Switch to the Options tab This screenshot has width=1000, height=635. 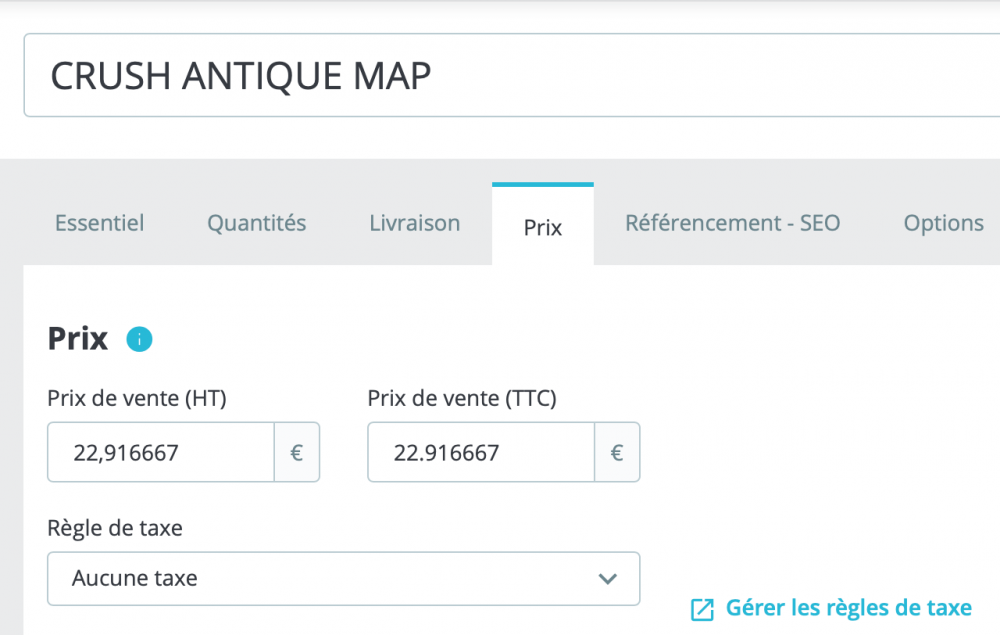pos(943,223)
